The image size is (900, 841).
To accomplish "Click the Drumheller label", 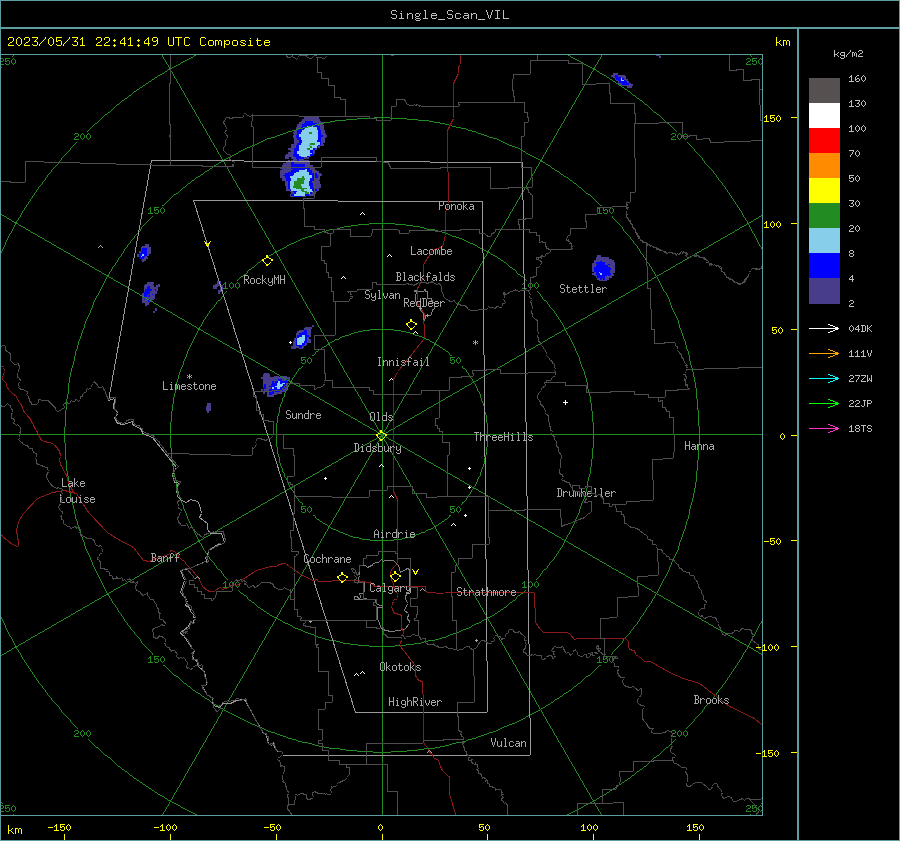I will coord(586,493).
